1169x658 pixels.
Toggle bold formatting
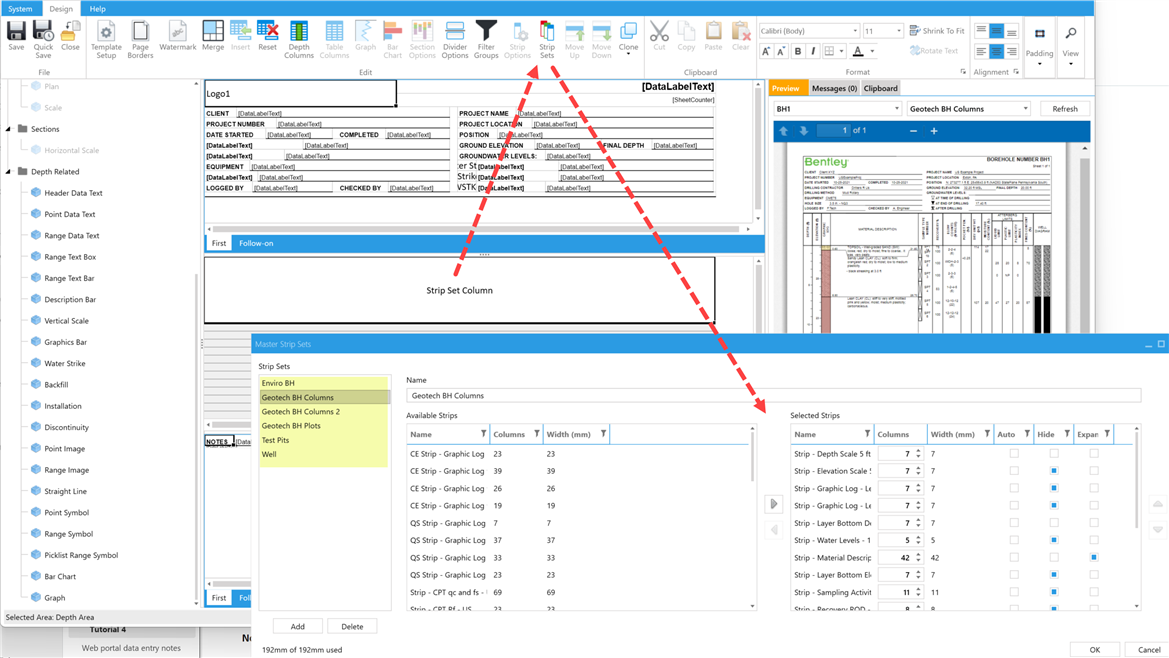click(798, 51)
